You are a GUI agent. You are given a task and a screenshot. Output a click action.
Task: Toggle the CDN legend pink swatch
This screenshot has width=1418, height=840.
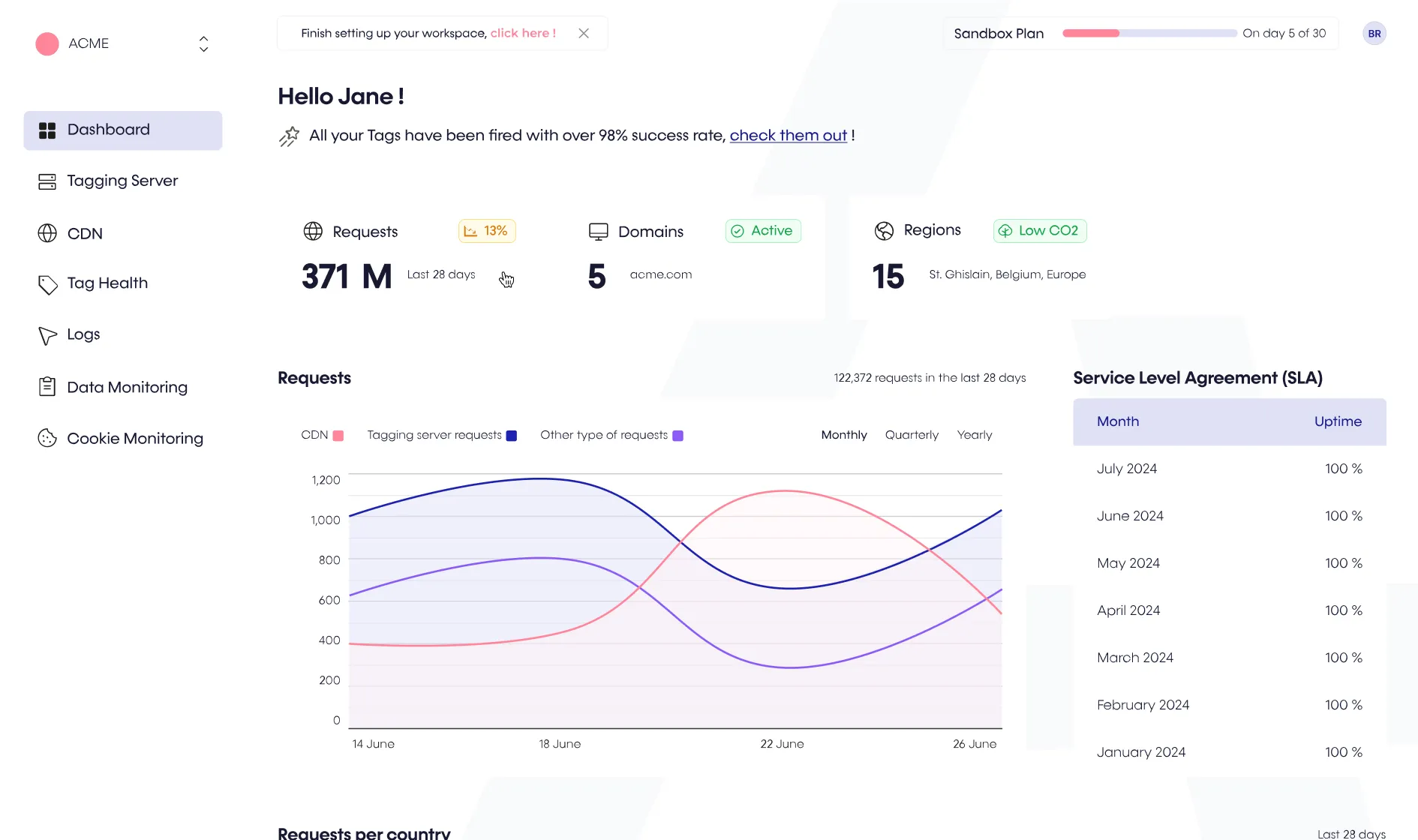pyautogui.click(x=338, y=436)
